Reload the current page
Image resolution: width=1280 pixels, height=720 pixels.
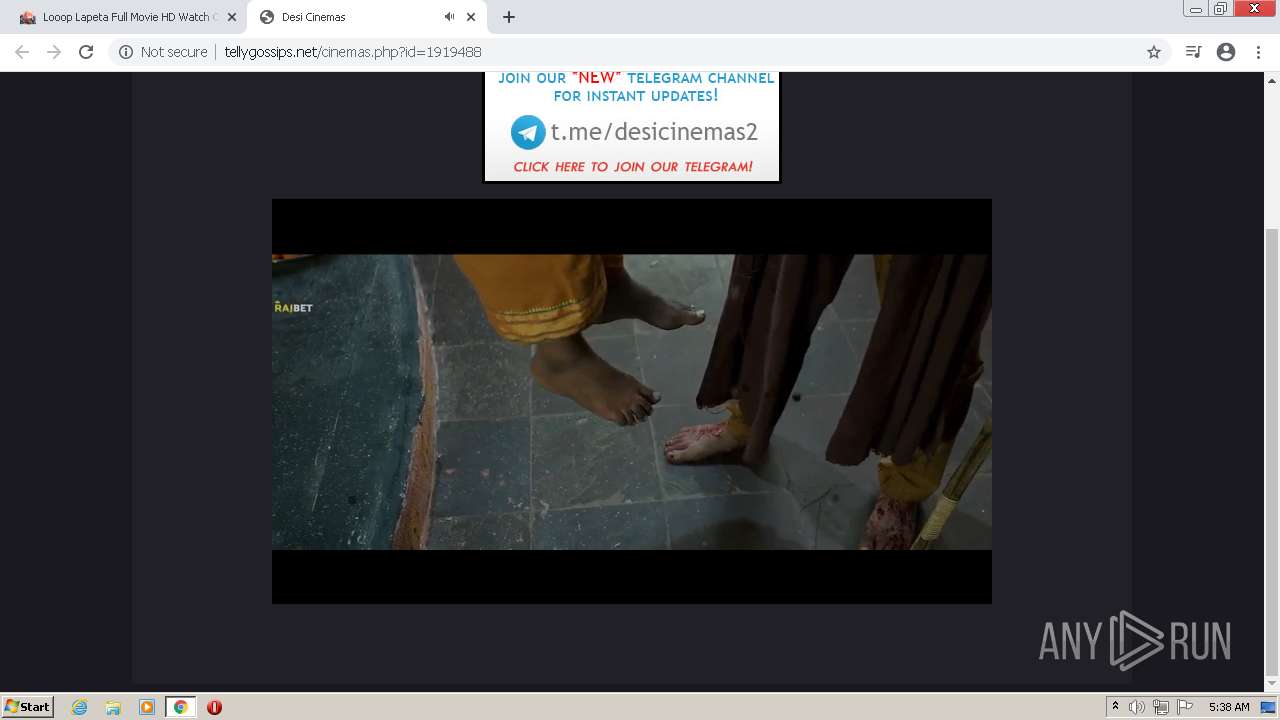coord(86,52)
